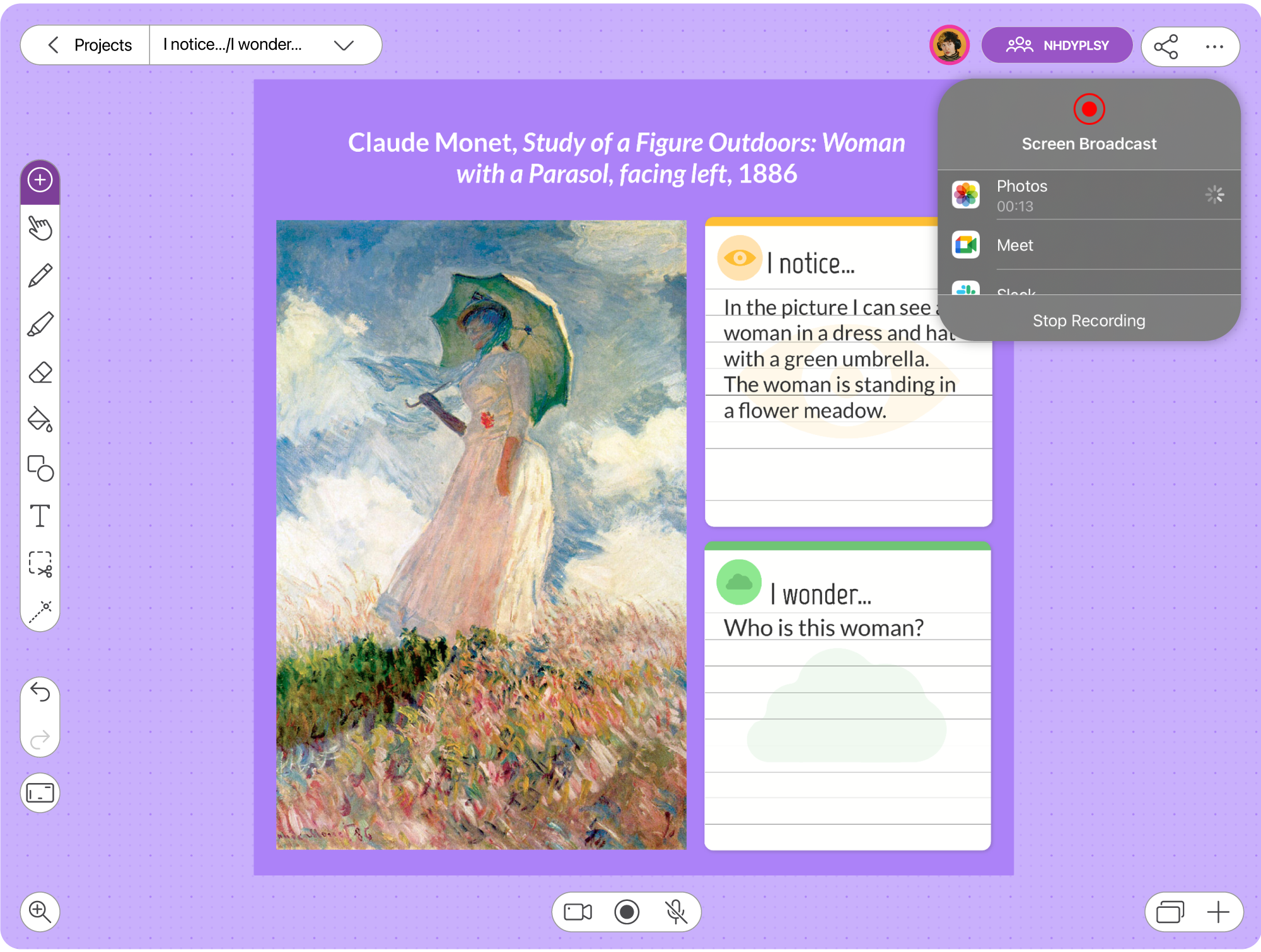
Task: Click the 'Who is this woman?' text
Action: coord(823,628)
